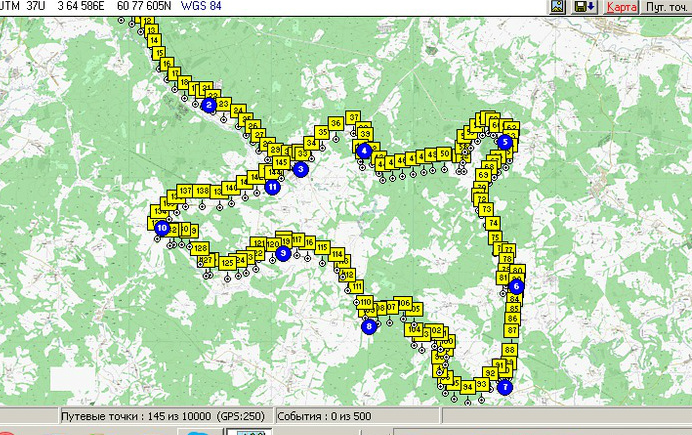Click yellow waypoint flag 125
Image resolution: width=692 pixels, height=435 pixels.
coord(227,263)
